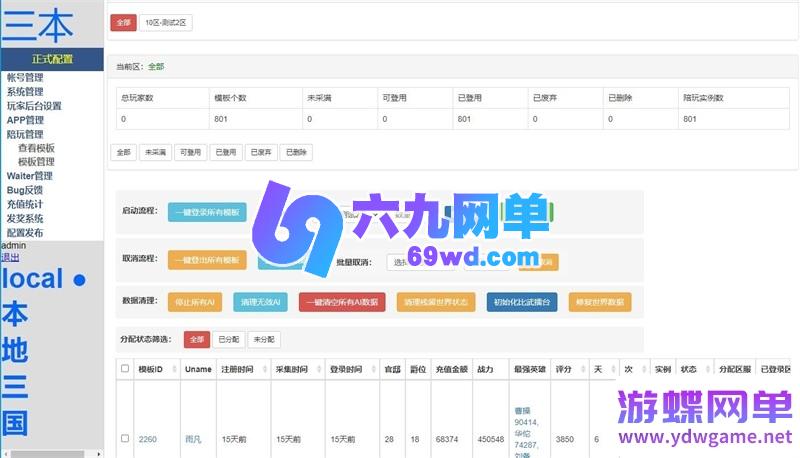The image size is (800, 458).
Task: Click 清理无效AI button
Action: (x=260, y=302)
